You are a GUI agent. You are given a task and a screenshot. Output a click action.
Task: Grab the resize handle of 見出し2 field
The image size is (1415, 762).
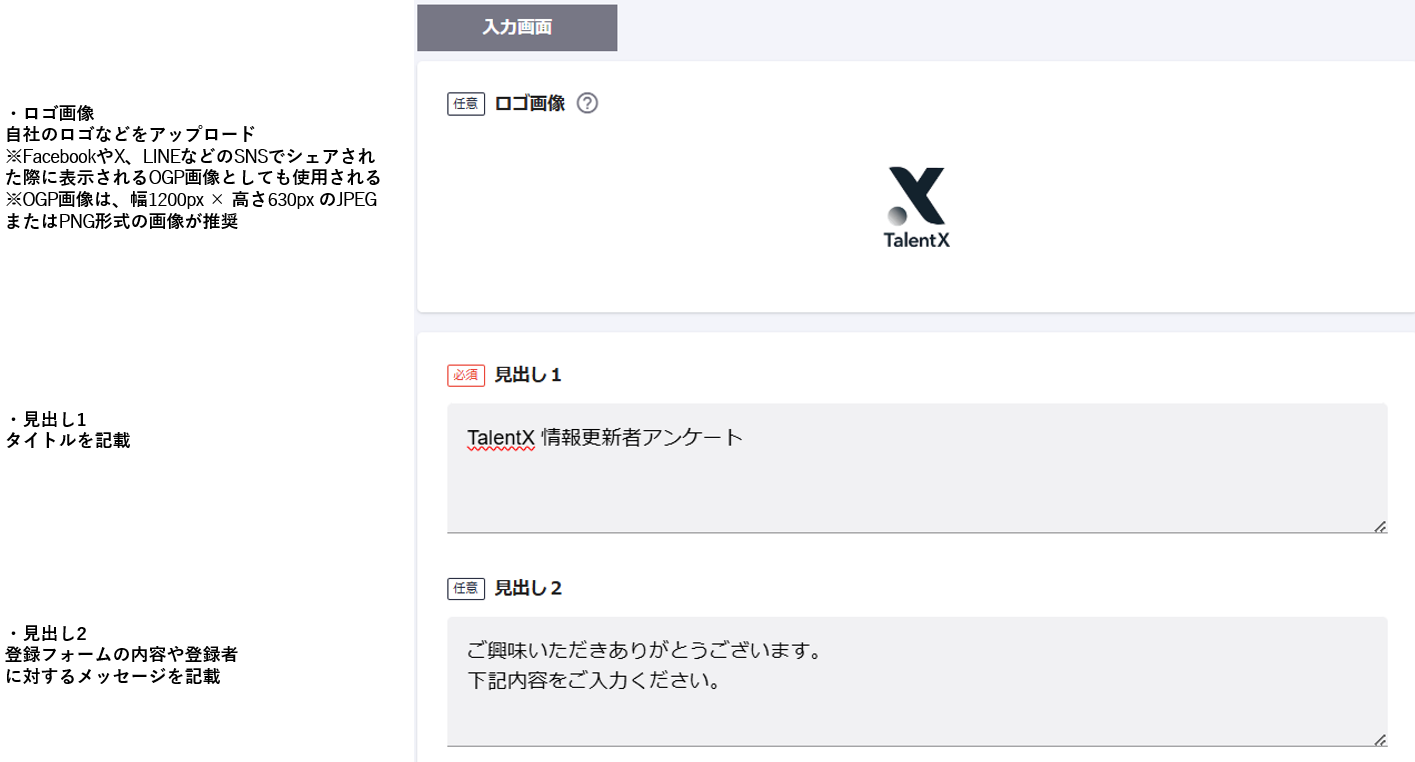1379,740
